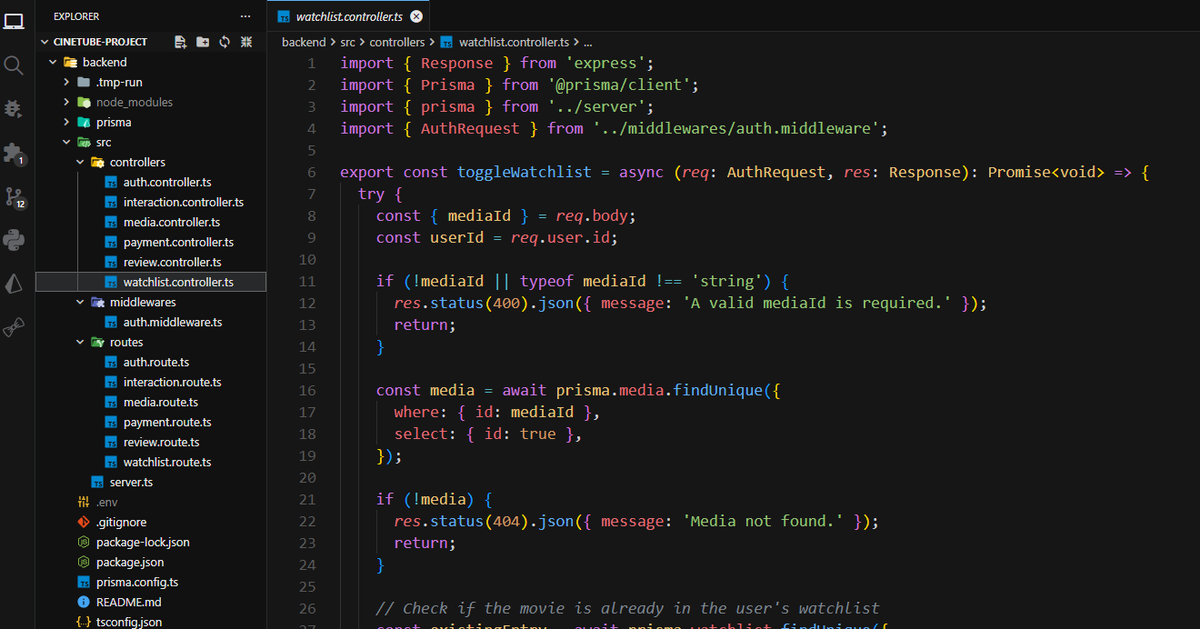Viewport: 1200px width, 629px height.
Task: Click the '@prisma/client' import path
Action: tap(619, 85)
